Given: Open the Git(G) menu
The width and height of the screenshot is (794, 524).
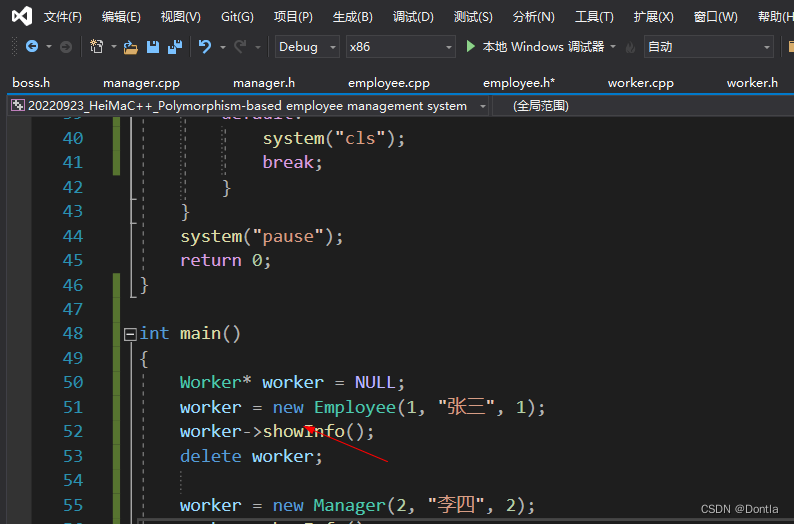Looking at the screenshot, I should [237, 17].
